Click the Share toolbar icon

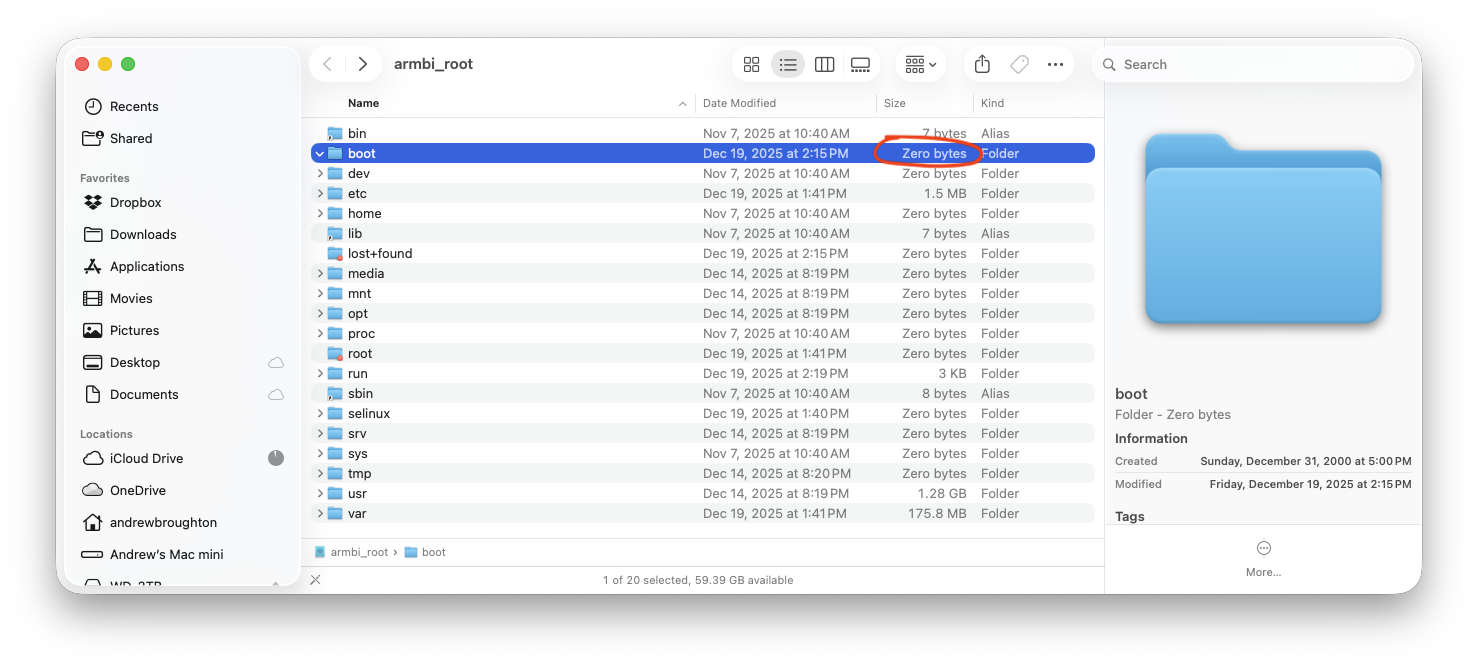pos(982,65)
